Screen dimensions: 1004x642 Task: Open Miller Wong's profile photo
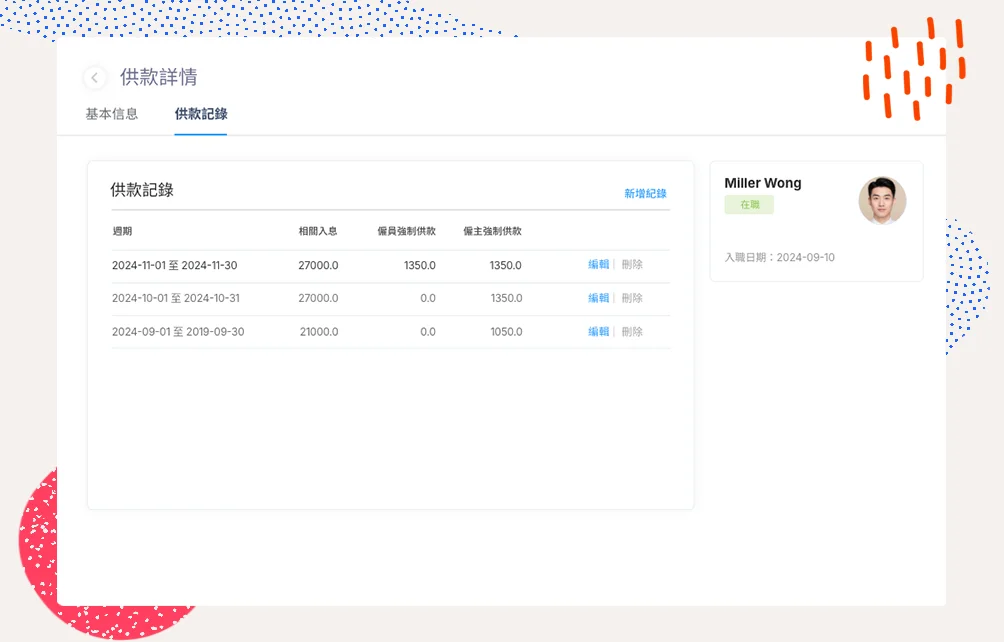[x=882, y=201]
